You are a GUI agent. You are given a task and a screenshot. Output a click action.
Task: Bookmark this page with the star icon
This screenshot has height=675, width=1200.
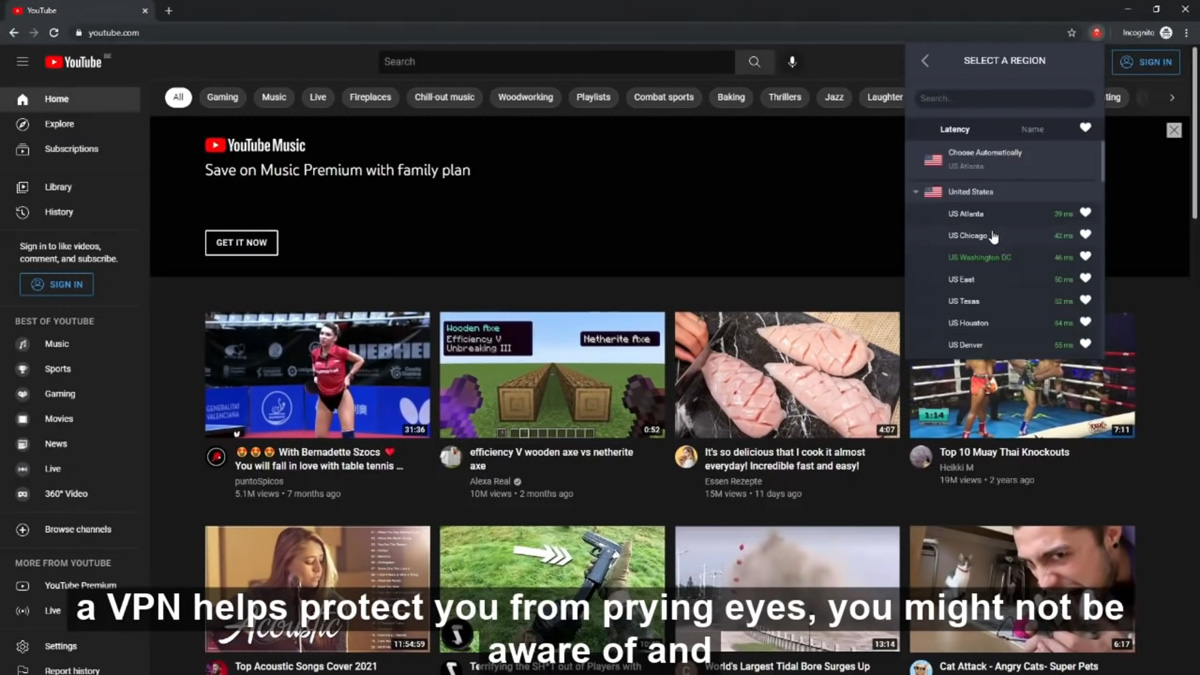click(x=1071, y=33)
